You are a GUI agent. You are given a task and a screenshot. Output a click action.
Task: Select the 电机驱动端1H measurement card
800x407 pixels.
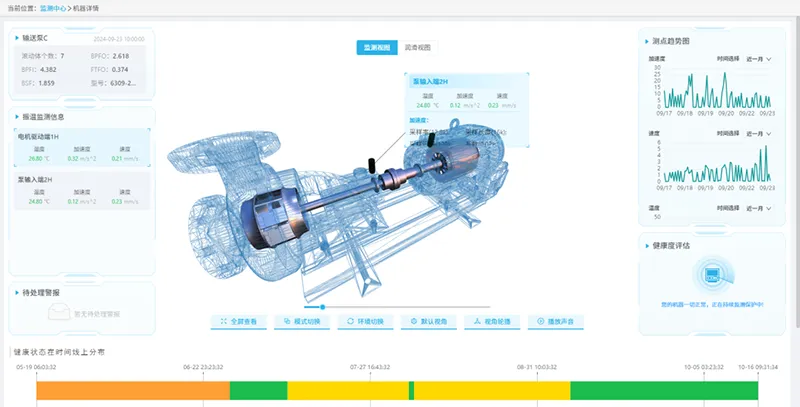82,147
